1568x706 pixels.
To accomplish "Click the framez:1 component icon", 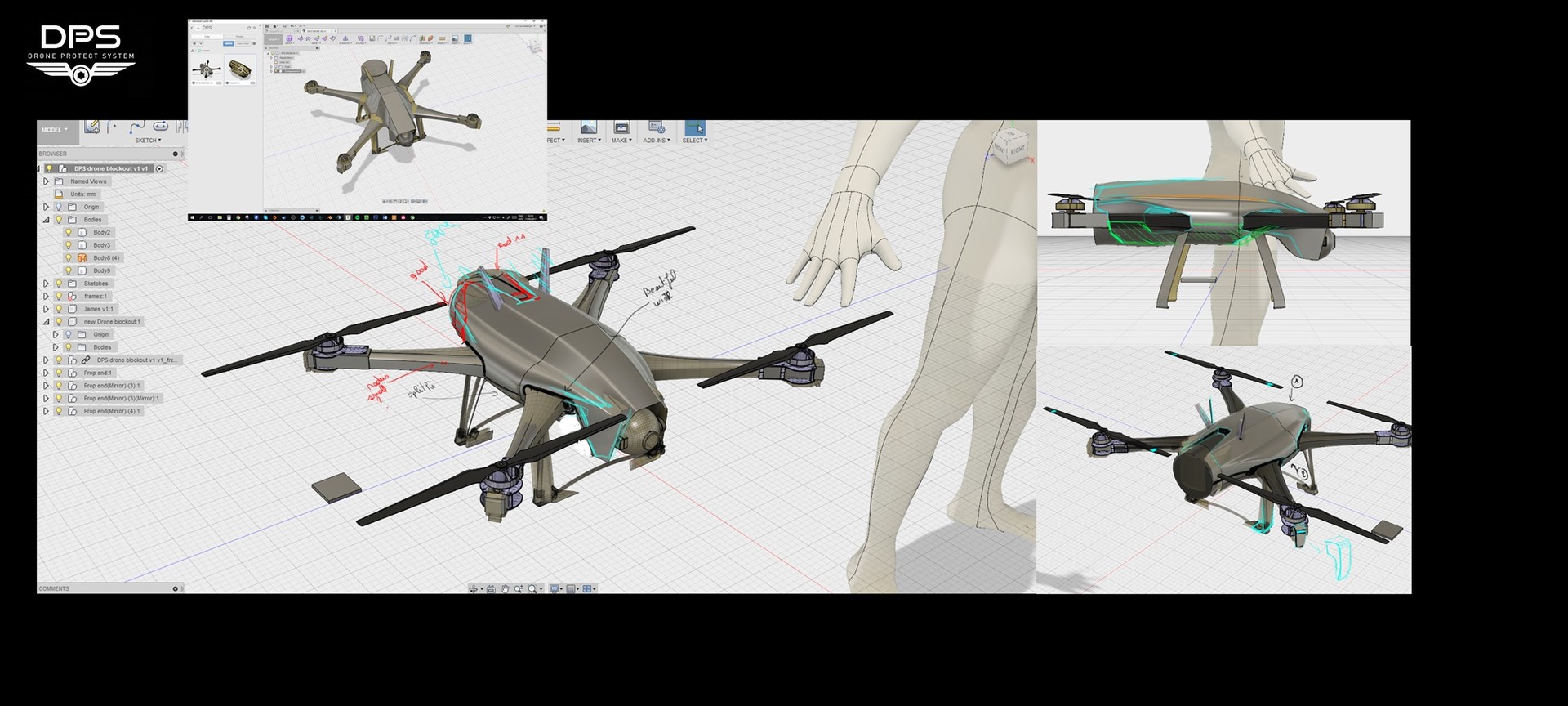I will coord(72,296).
